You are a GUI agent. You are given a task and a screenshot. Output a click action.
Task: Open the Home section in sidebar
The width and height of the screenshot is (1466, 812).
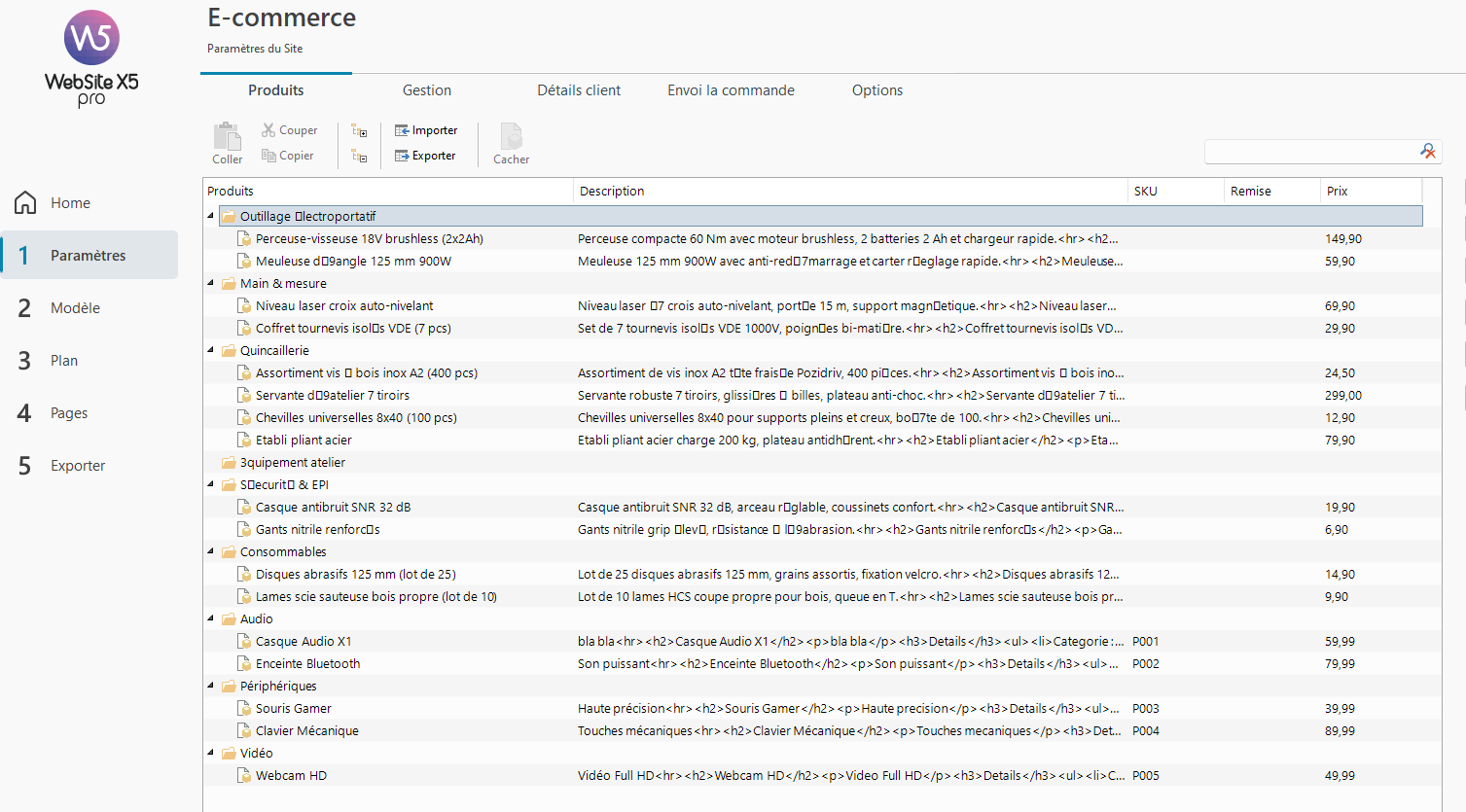coord(70,203)
